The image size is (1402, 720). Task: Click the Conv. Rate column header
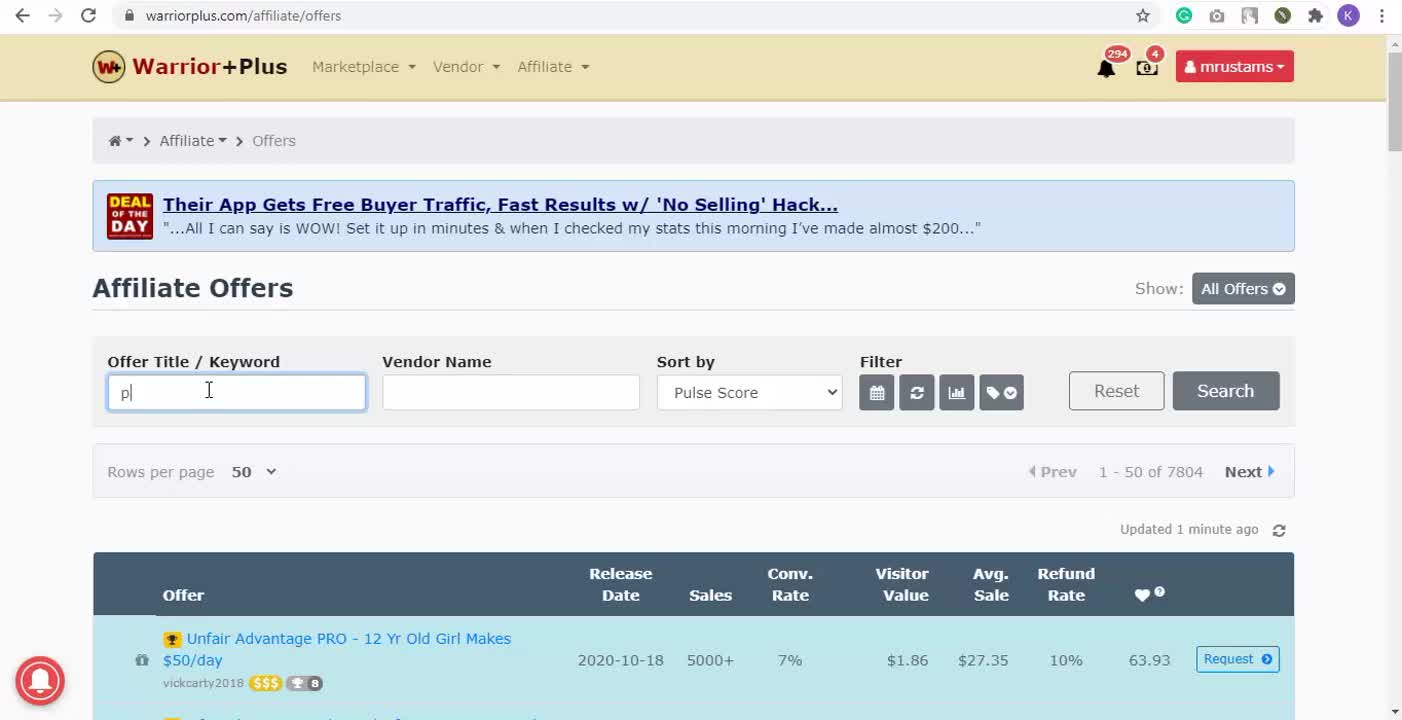click(x=790, y=584)
